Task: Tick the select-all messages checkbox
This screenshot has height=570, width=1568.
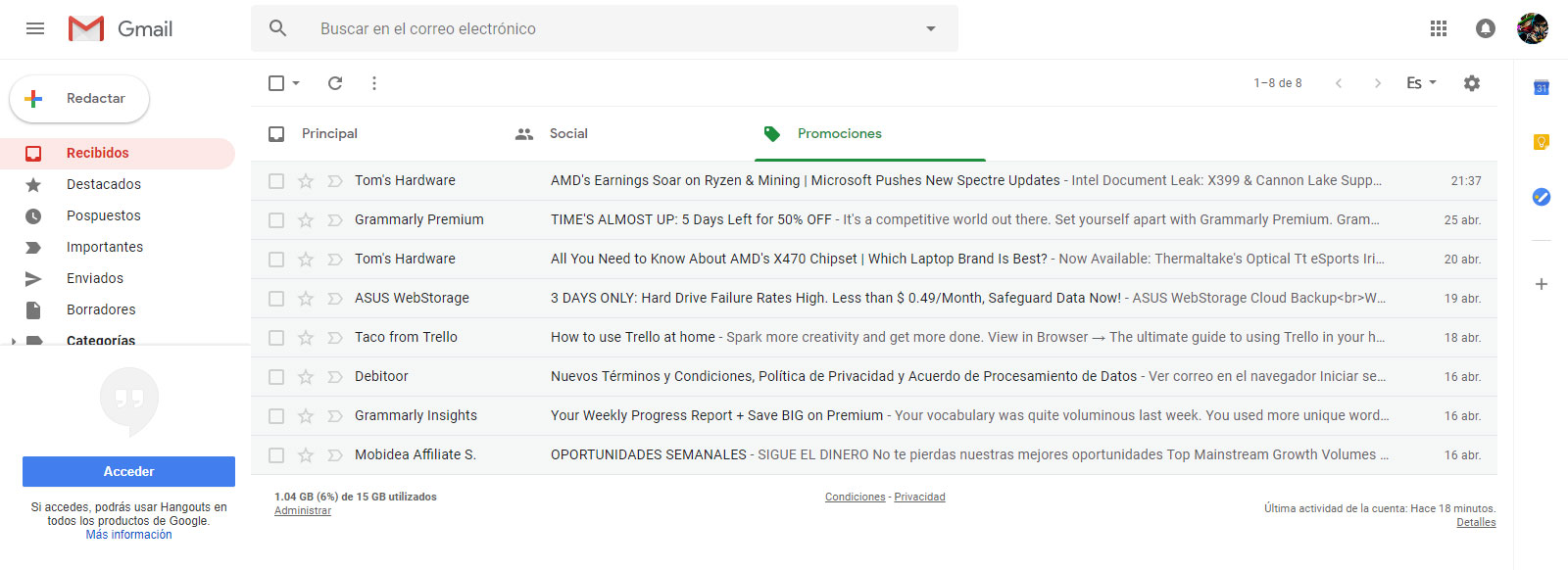Action: click(x=276, y=83)
